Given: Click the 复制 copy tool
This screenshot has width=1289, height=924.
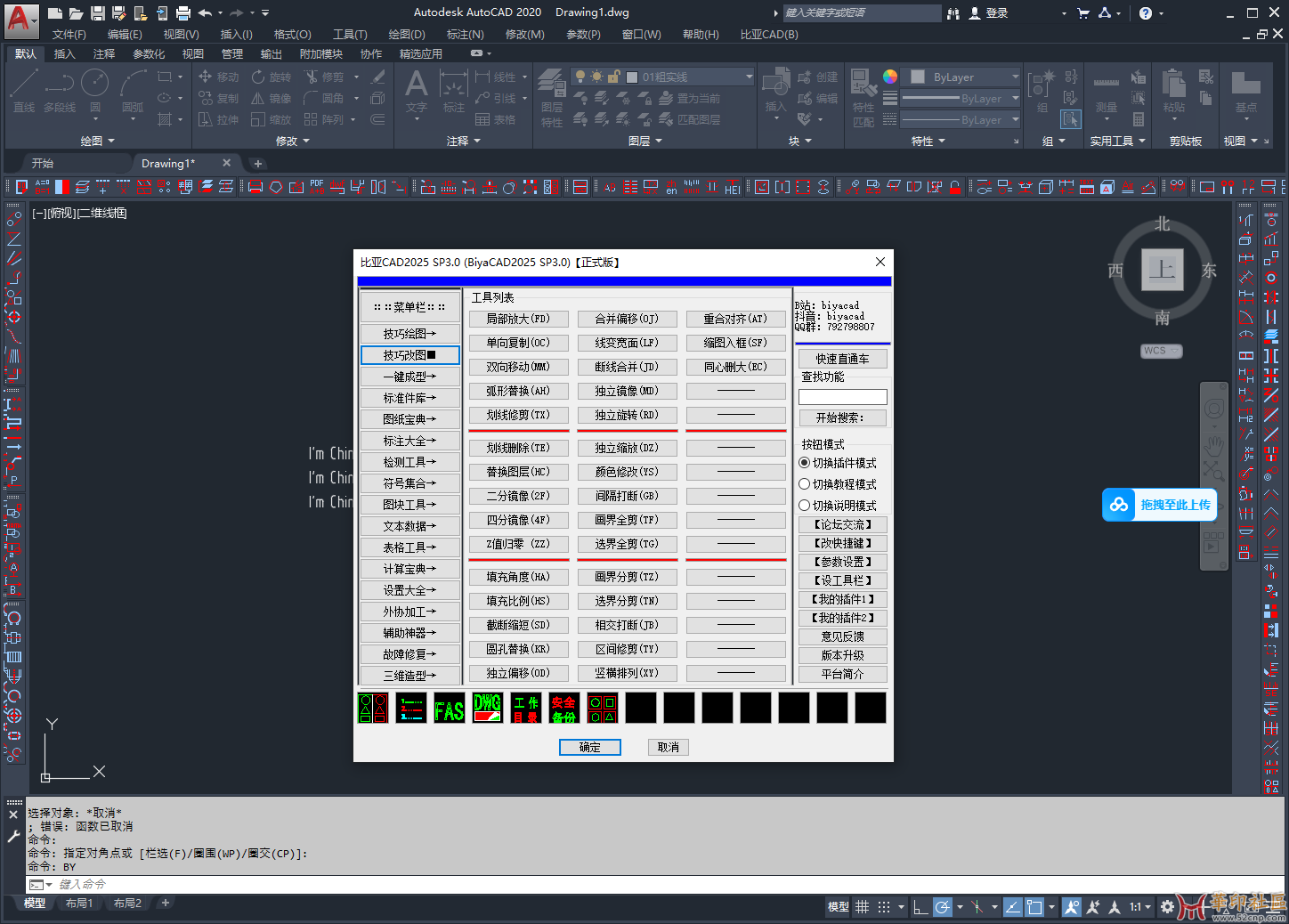Looking at the screenshot, I should click(218, 98).
